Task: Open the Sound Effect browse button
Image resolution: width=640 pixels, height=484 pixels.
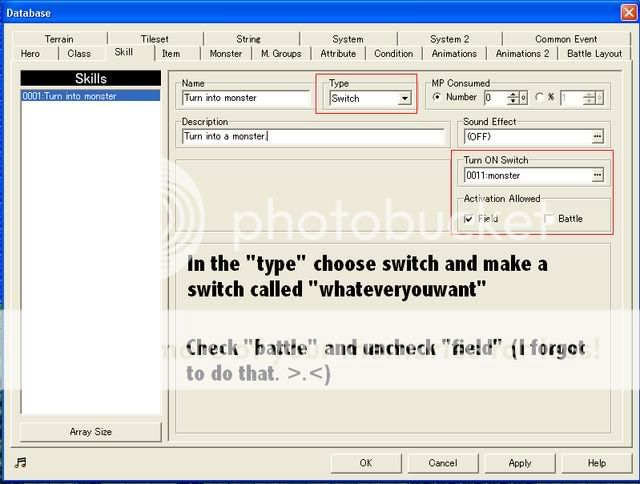Action: [x=597, y=137]
